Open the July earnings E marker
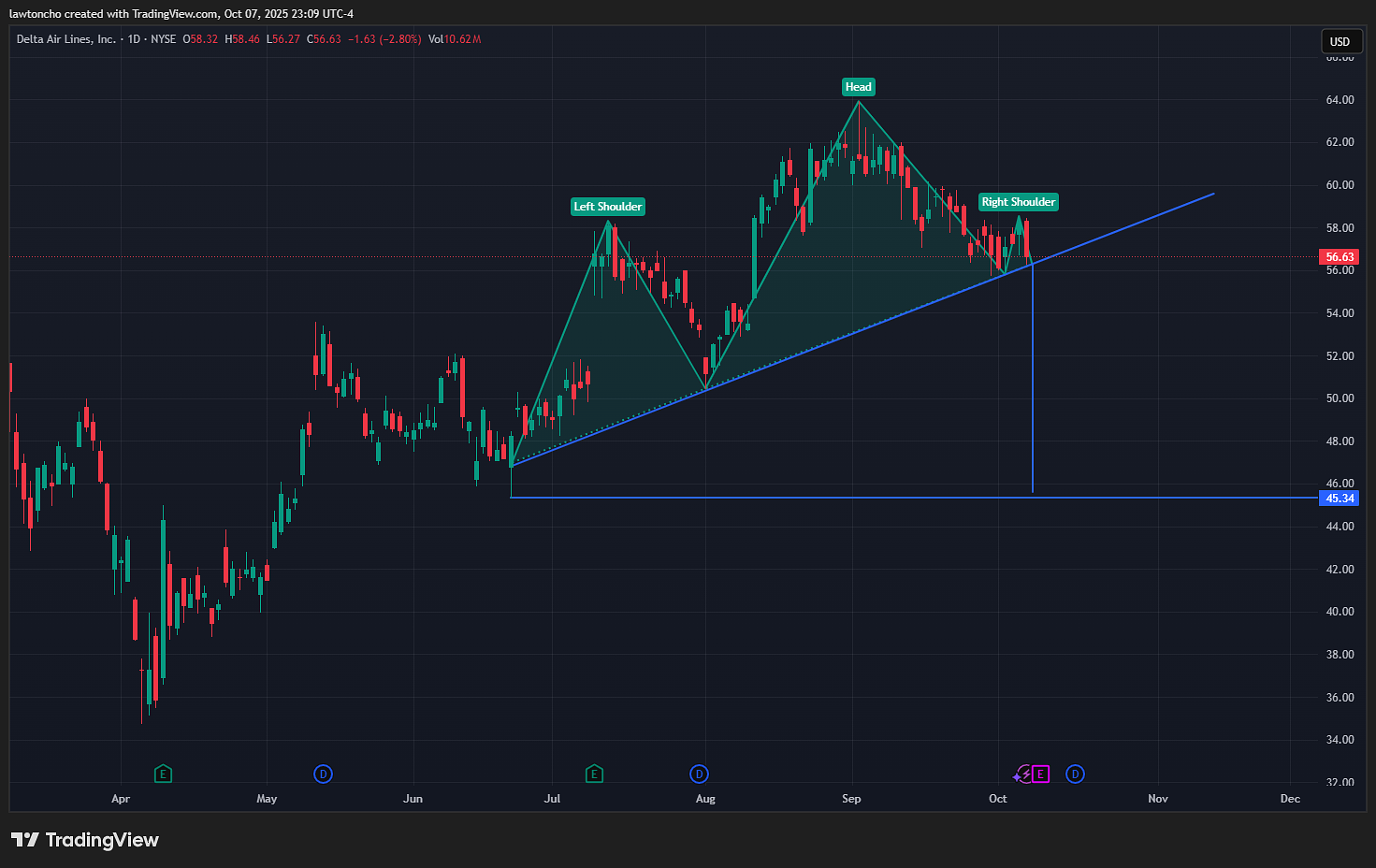 tap(594, 774)
